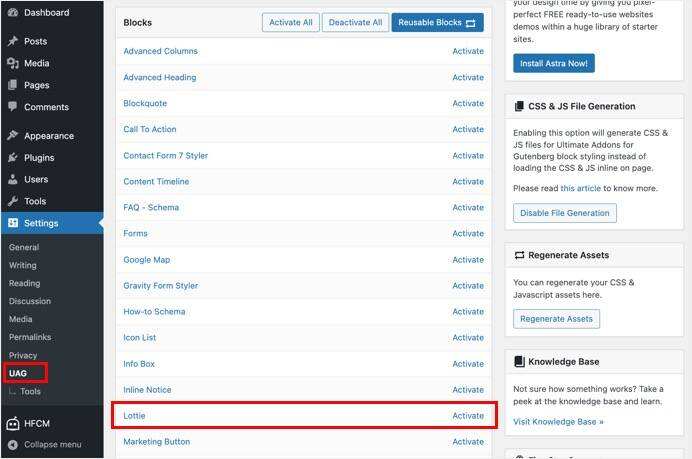Click the Settings sliders icon
Screen dimensions: 692x459
pos(13,223)
